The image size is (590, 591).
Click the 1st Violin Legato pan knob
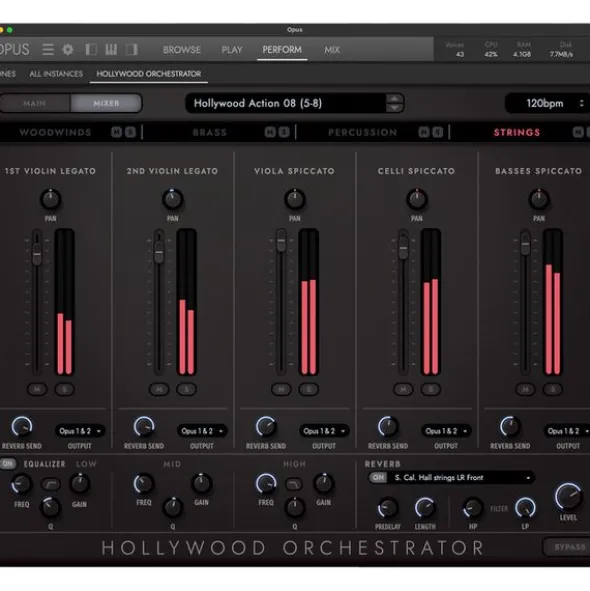[51, 199]
